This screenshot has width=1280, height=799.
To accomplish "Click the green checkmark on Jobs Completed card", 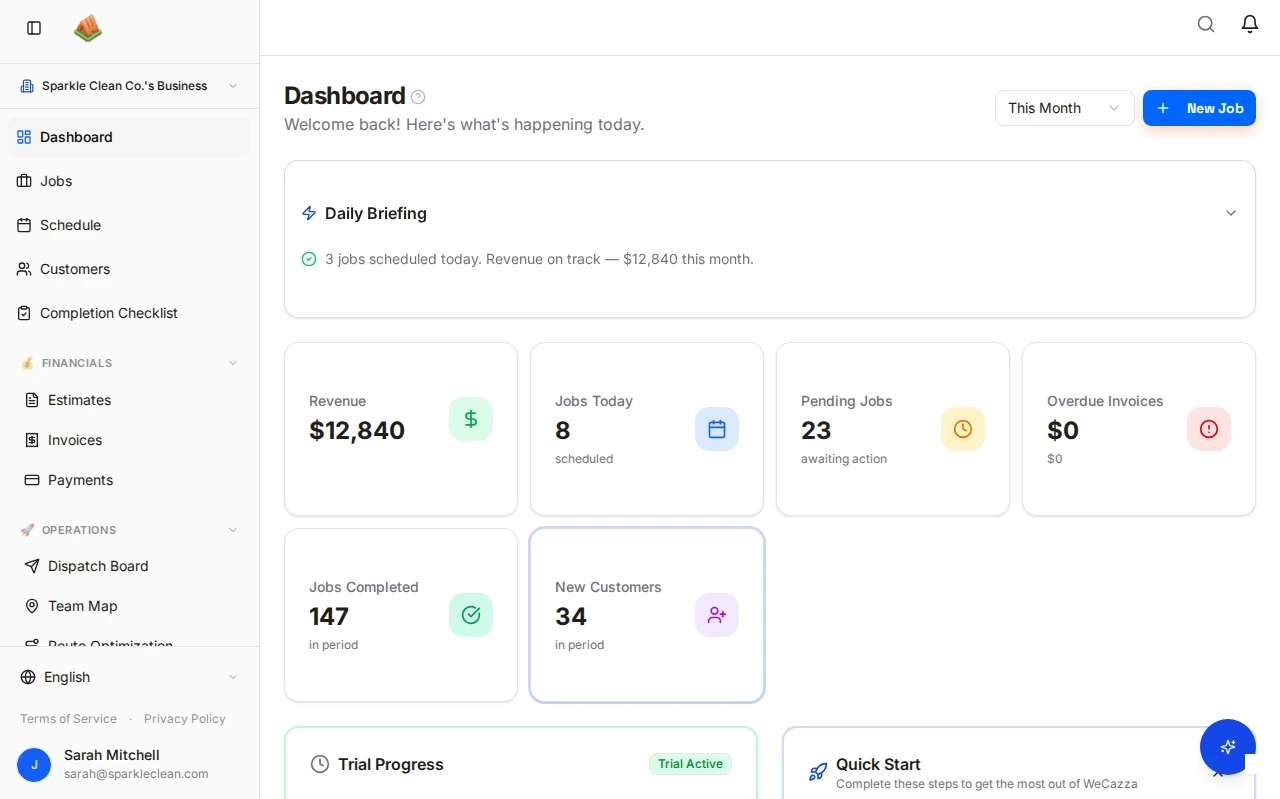I will (471, 615).
